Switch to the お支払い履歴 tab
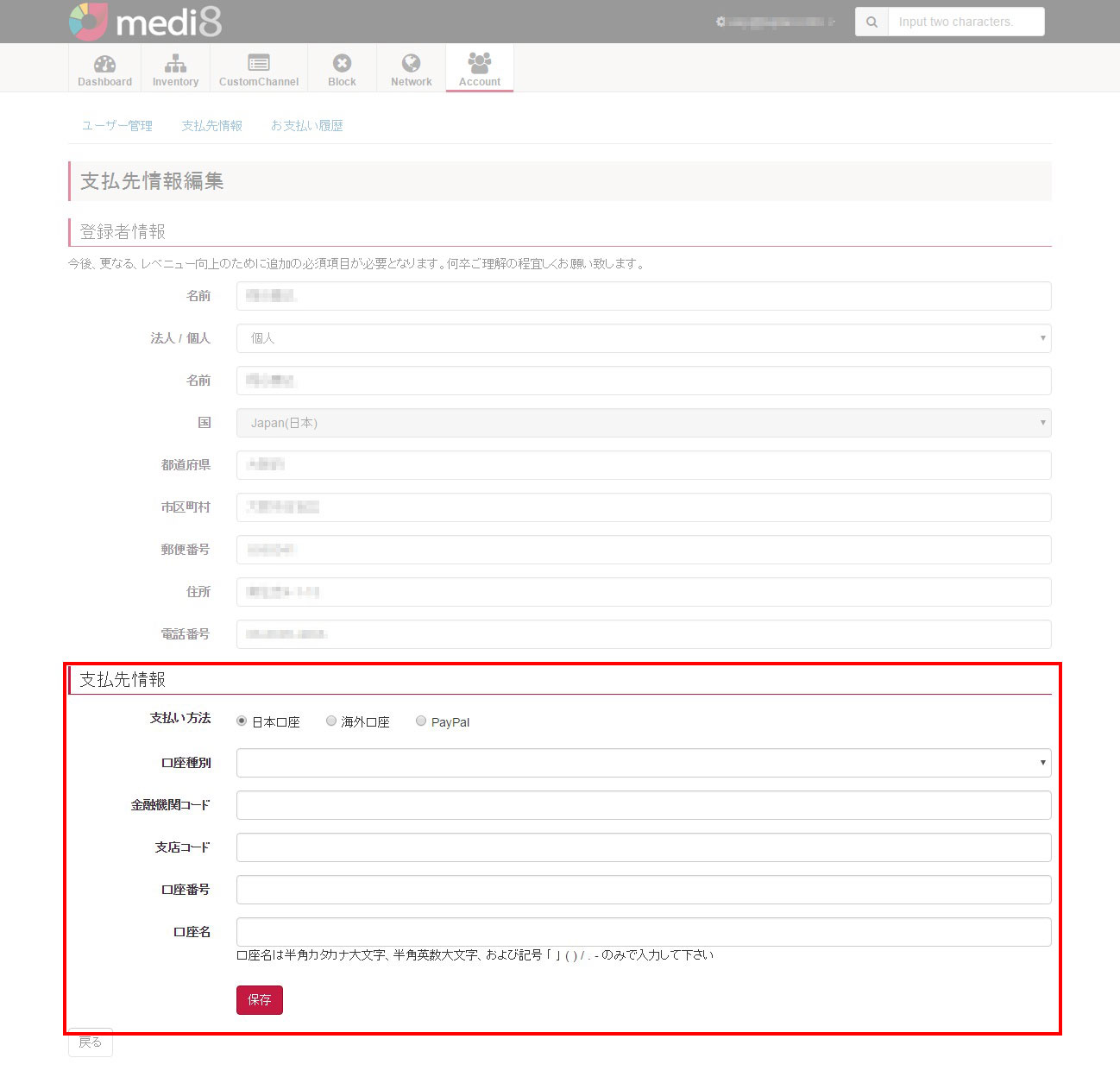The image size is (1120, 1083). tap(307, 125)
